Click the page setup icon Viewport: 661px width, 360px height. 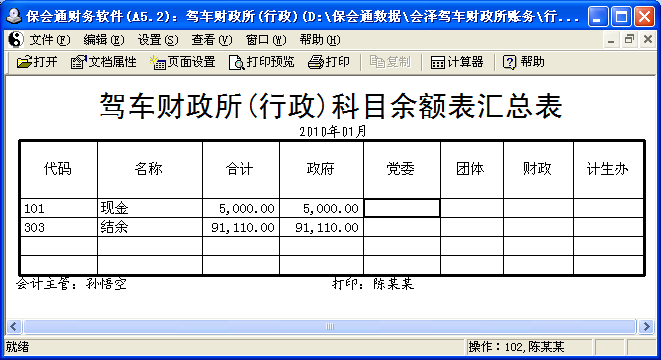tap(158, 62)
